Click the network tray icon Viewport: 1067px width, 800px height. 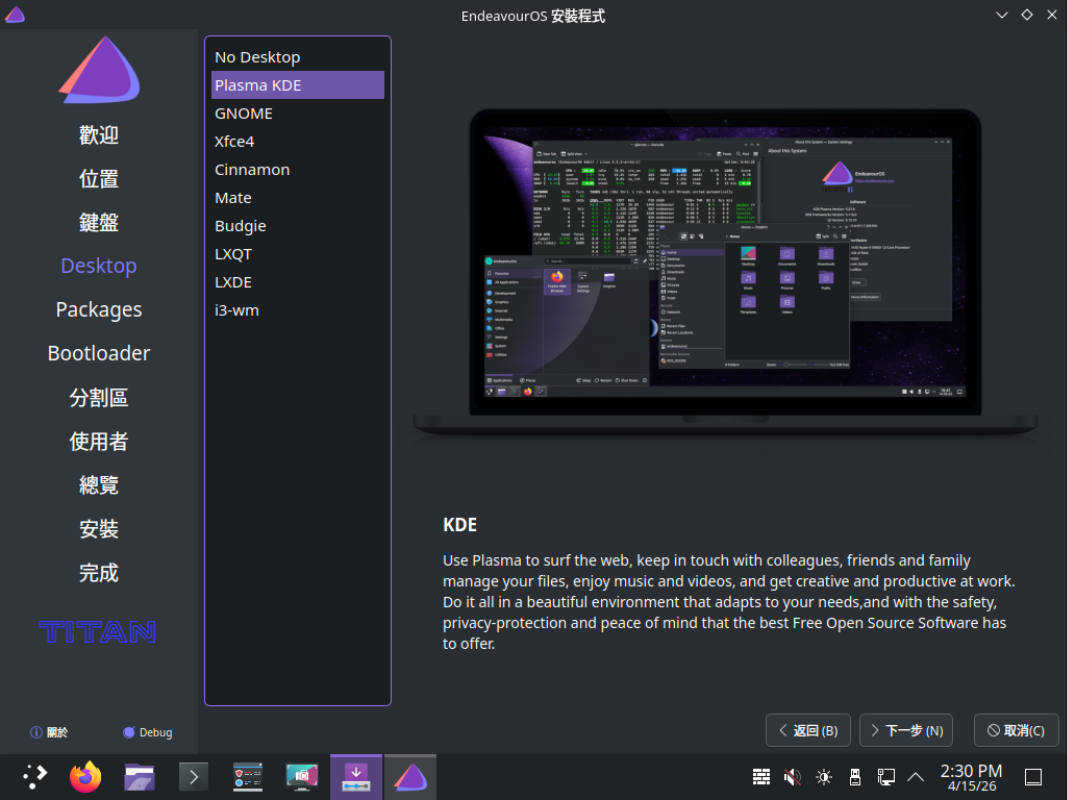coord(885,777)
